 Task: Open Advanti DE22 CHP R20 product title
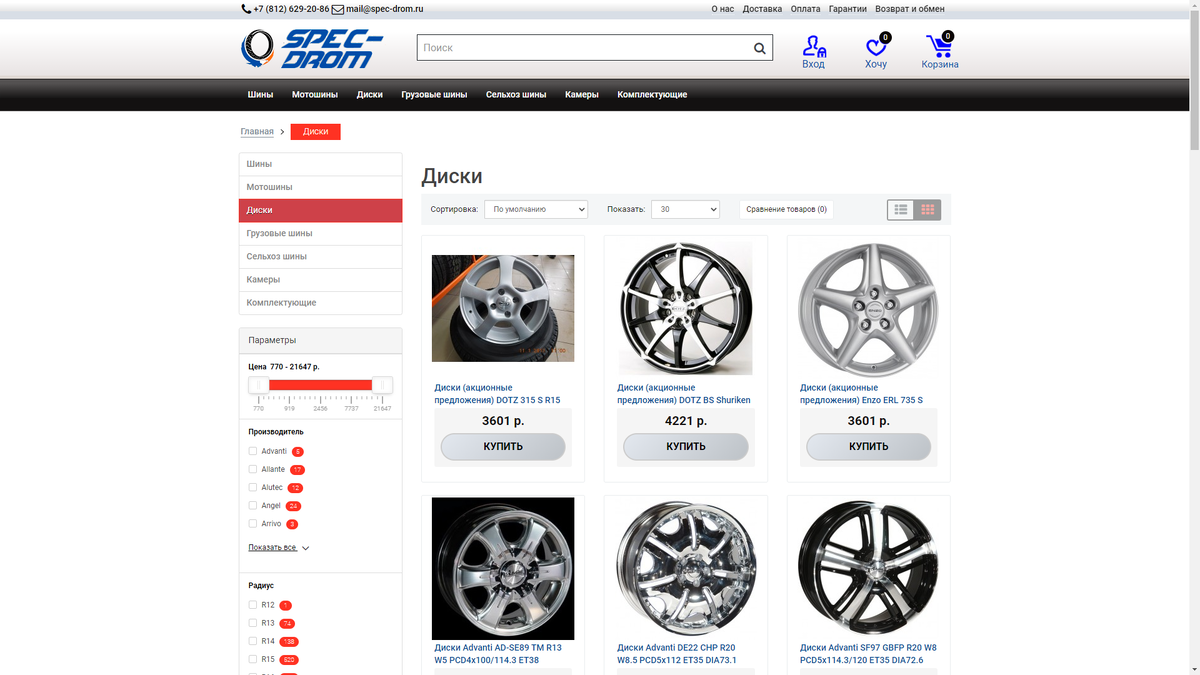click(677, 654)
